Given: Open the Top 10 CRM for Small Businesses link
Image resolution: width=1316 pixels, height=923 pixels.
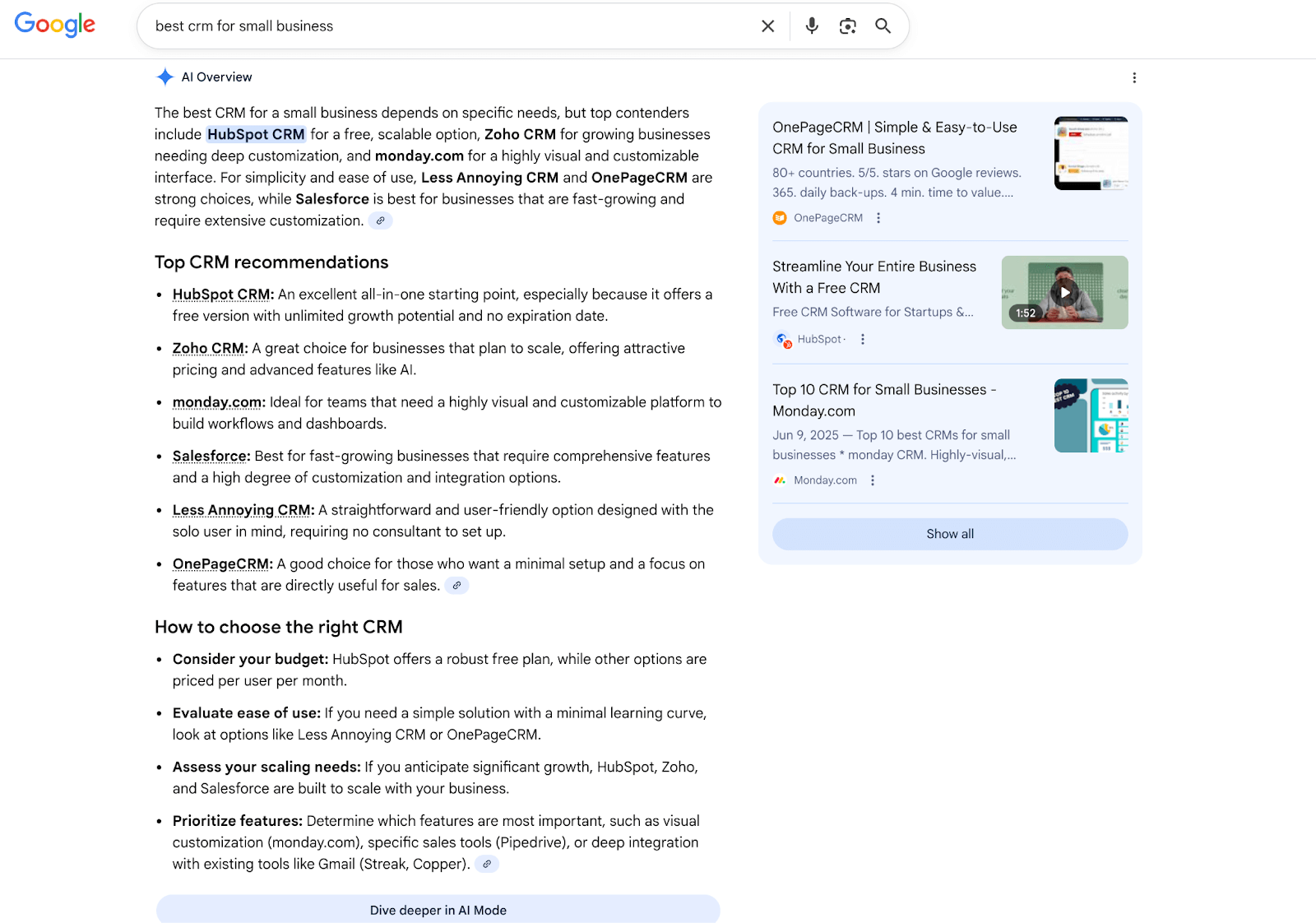Looking at the screenshot, I should click(x=883, y=400).
